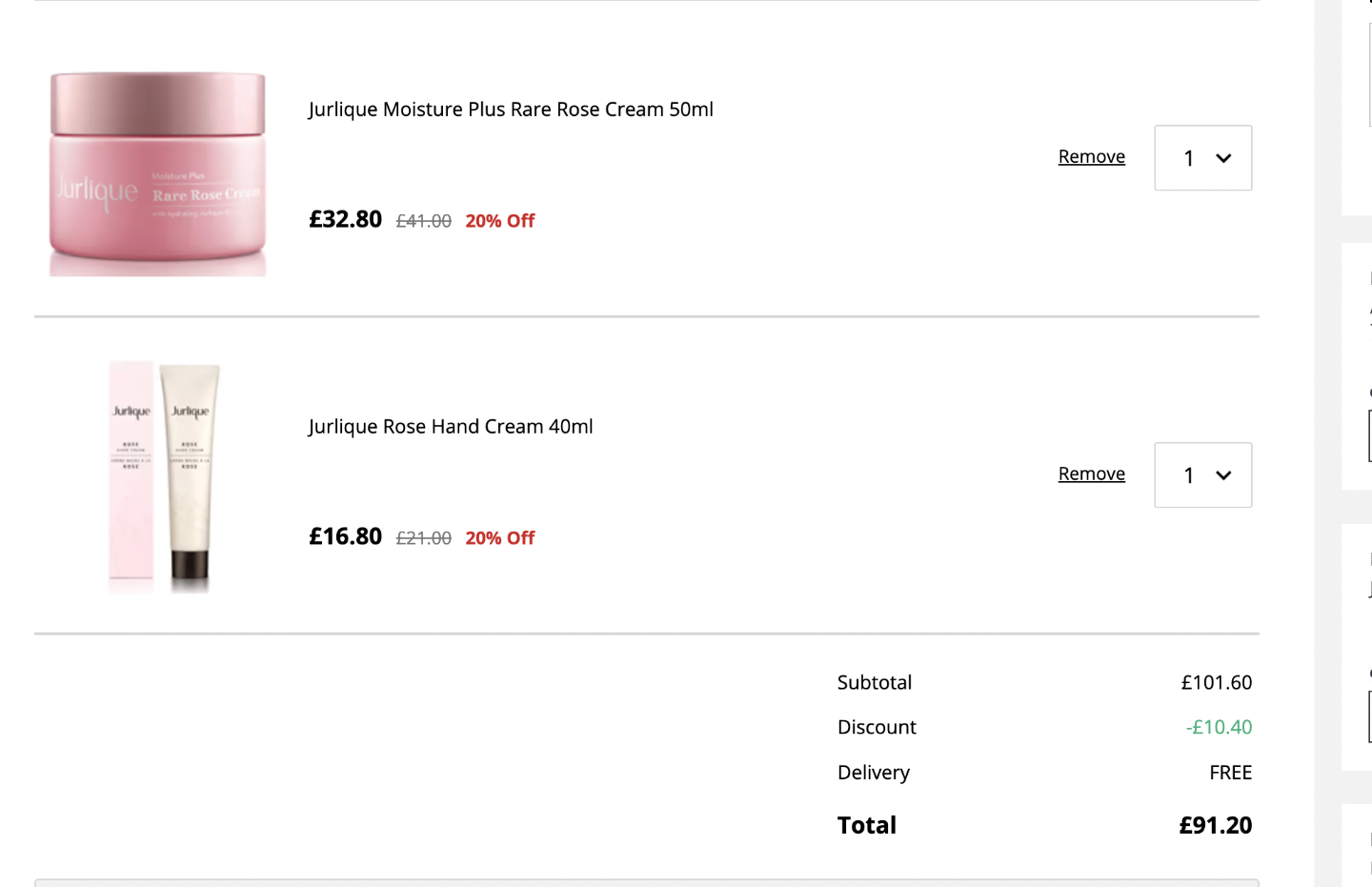Open Jurlique Rose Hand Cream 40ml title

(451, 427)
